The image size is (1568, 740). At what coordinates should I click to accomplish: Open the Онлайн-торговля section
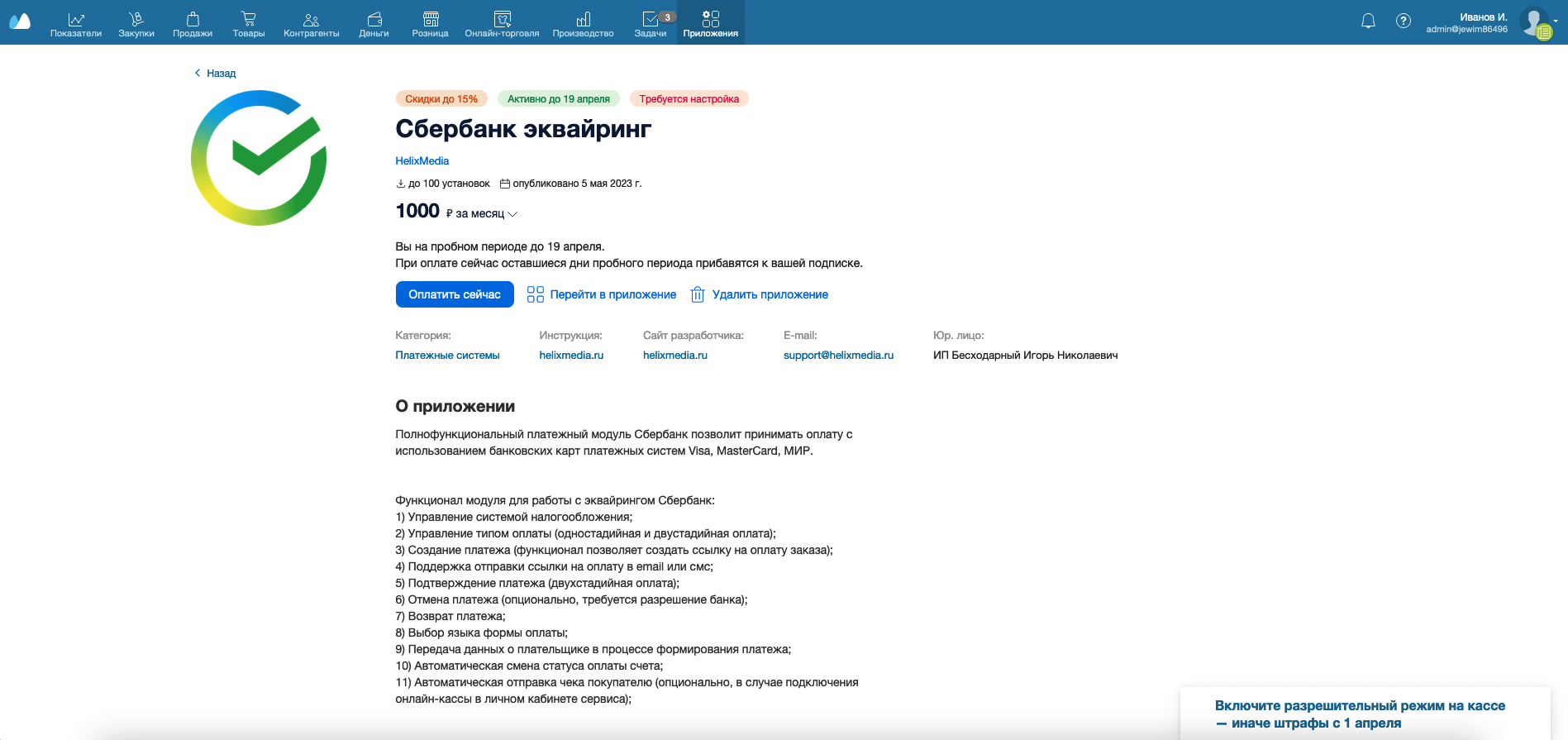coord(502,23)
